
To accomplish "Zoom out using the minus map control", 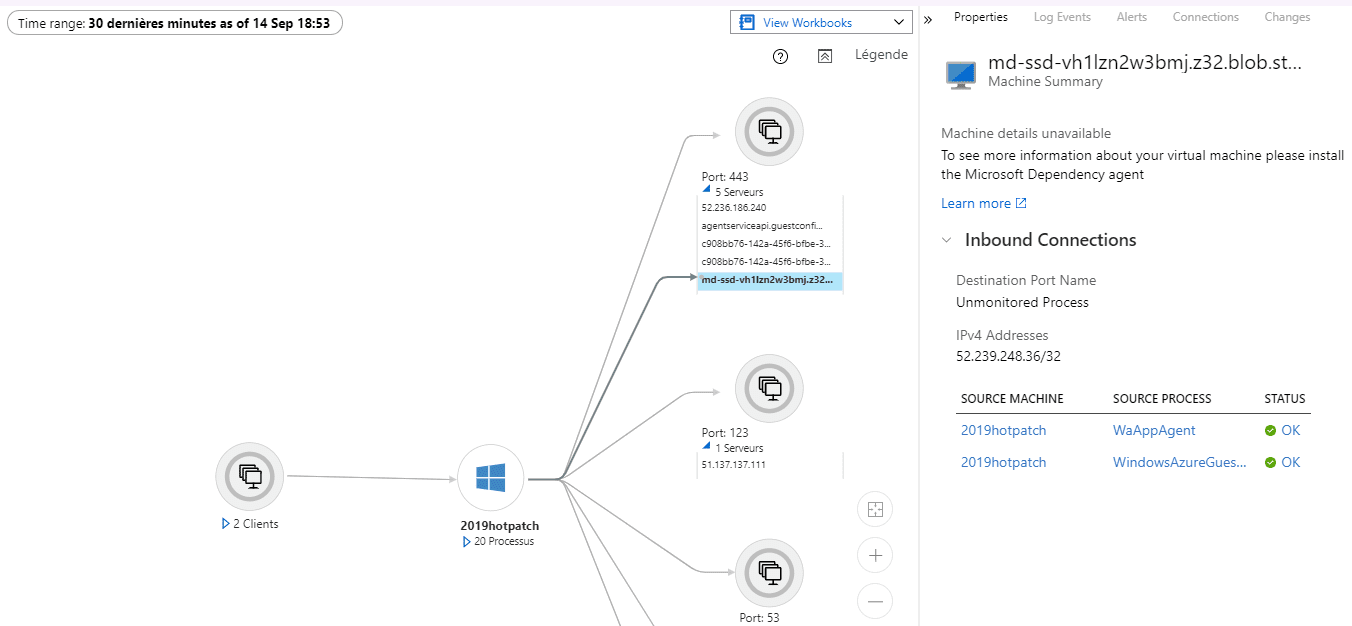I will pyautogui.click(x=875, y=601).
